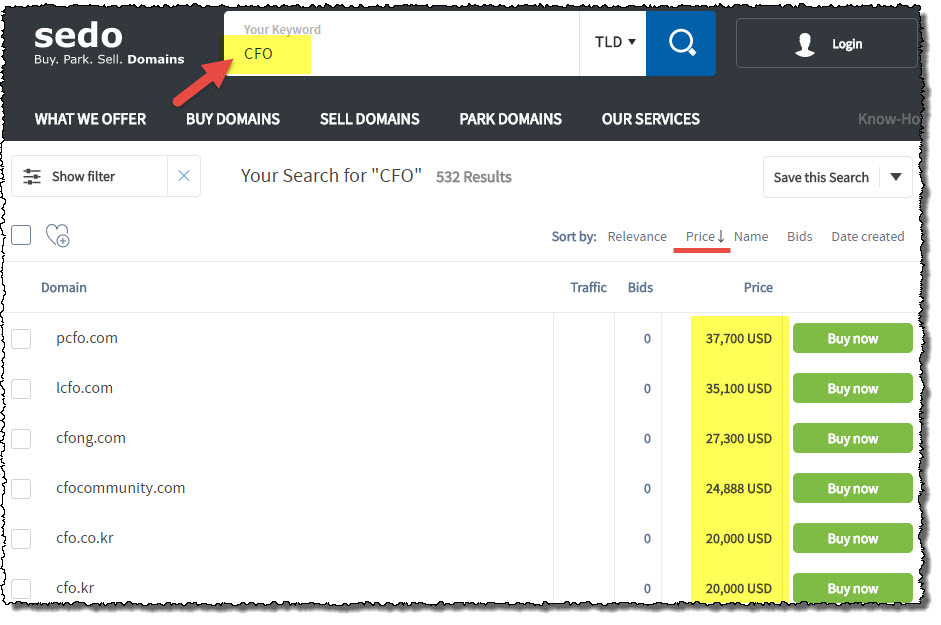Check the box for cfo.co.kr
941x625 pixels.
[x=21, y=539]
